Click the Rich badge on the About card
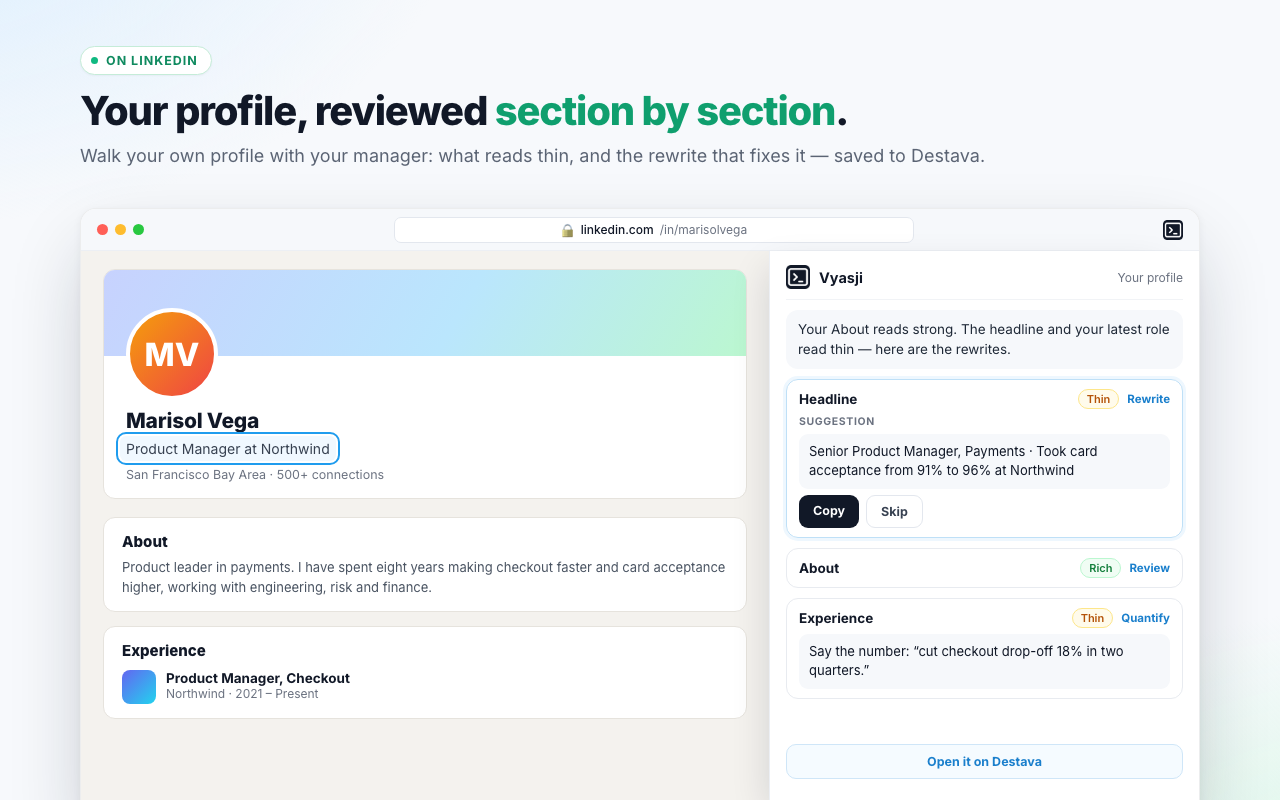Viewport: 1280px width, 800px height. click(x=1100, y=568)
